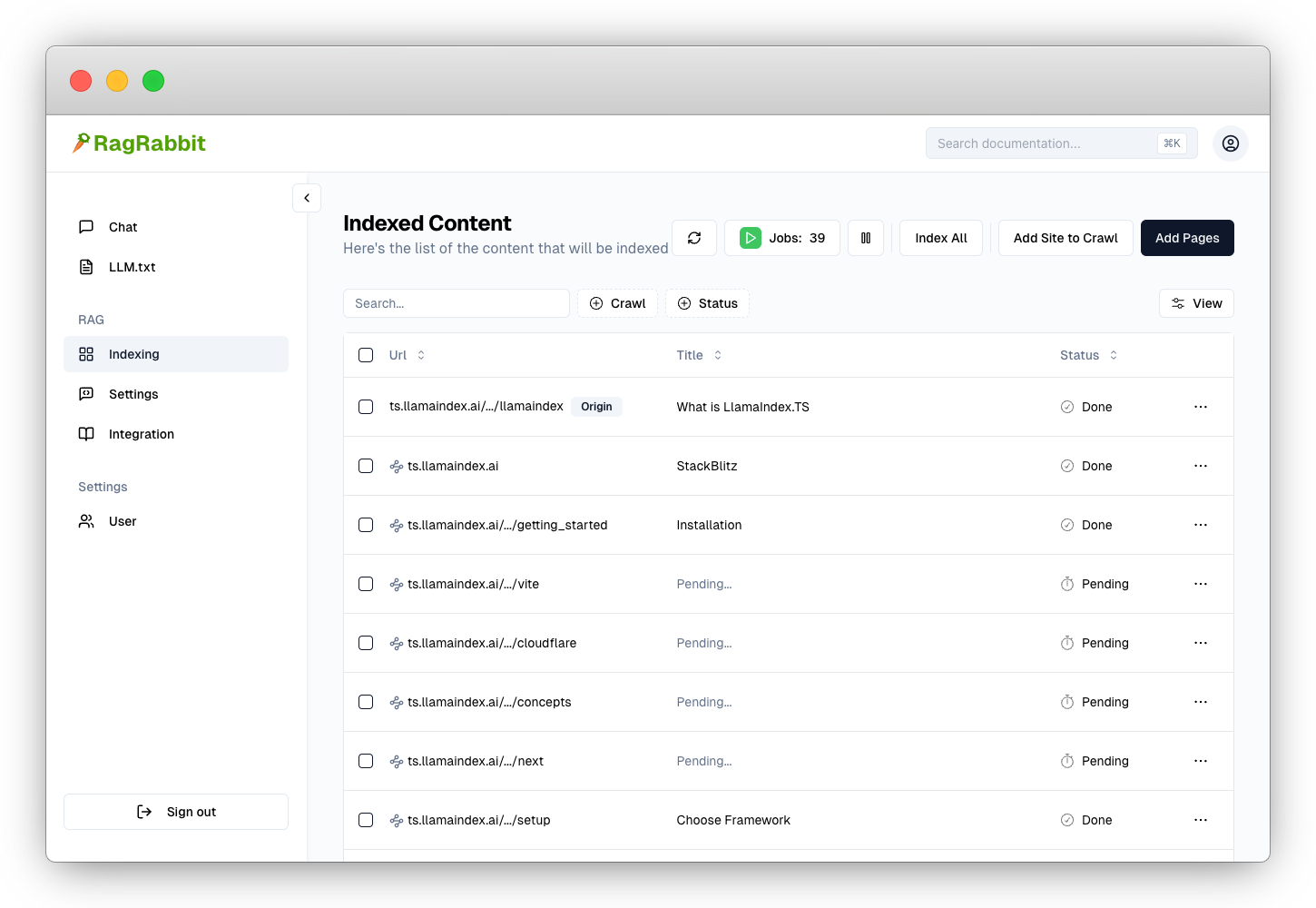This screenshot has width=1316, height=908.
Task: Click the User people icon
Action: [x=86, y=521]
